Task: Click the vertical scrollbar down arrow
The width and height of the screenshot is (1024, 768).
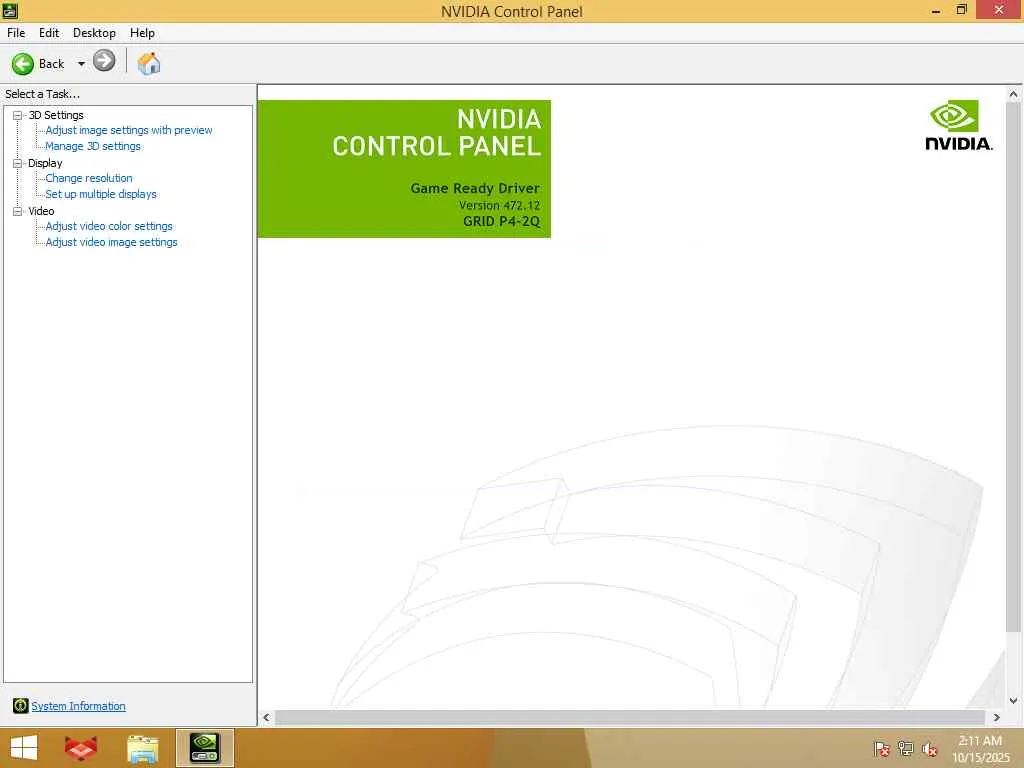Action: click(1014, 701)
